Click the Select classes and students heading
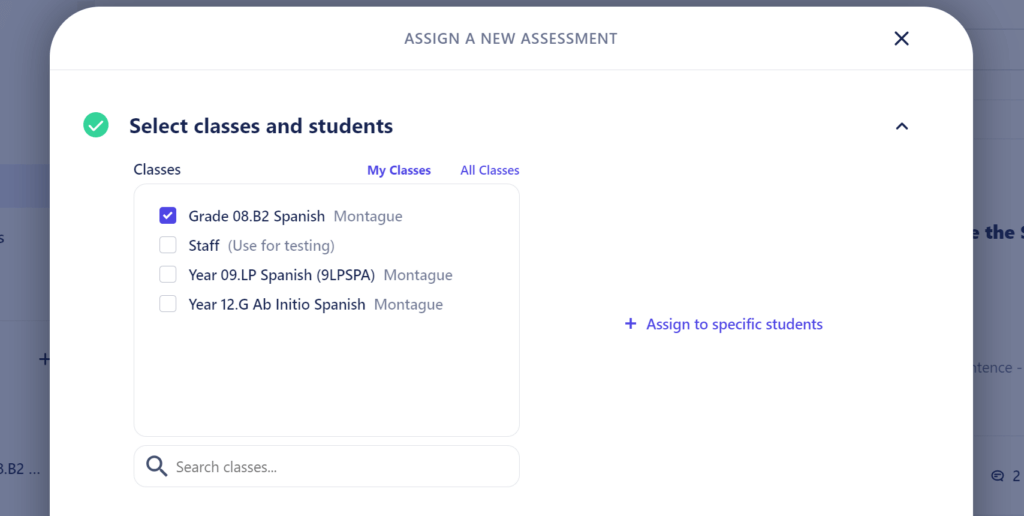The width and height of the screenshot is (1024, 516). [x=261, y=125]
